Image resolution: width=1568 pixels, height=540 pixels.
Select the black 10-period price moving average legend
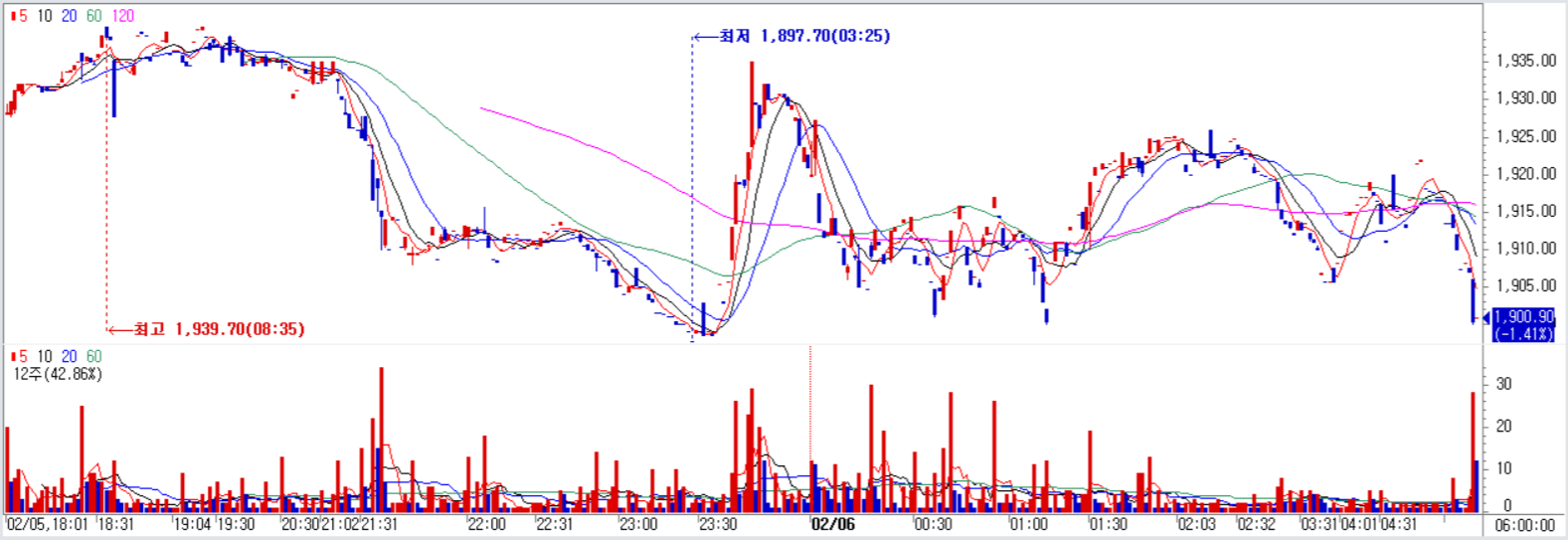point(45,16)
